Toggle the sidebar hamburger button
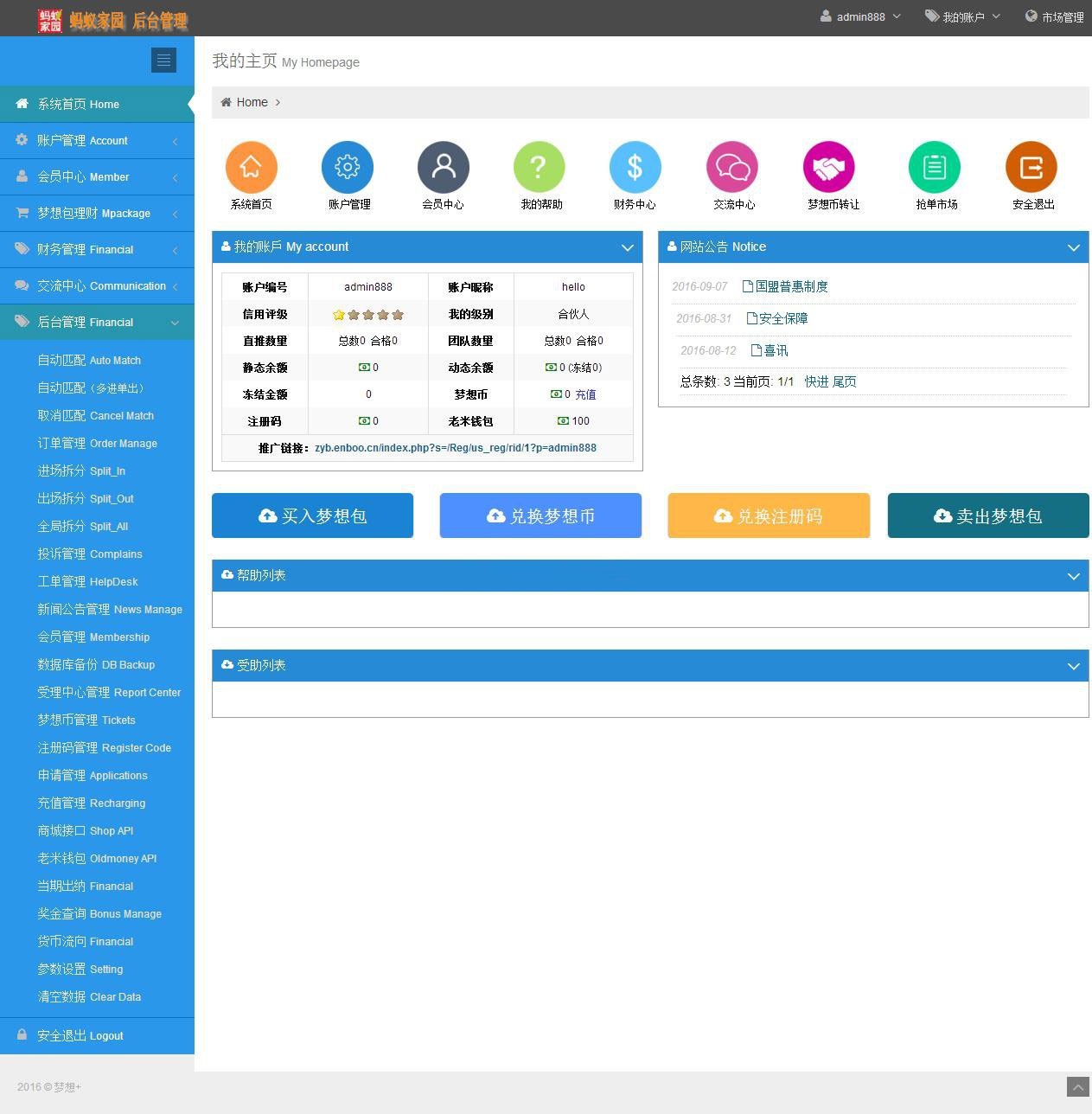 pos(163,60)
